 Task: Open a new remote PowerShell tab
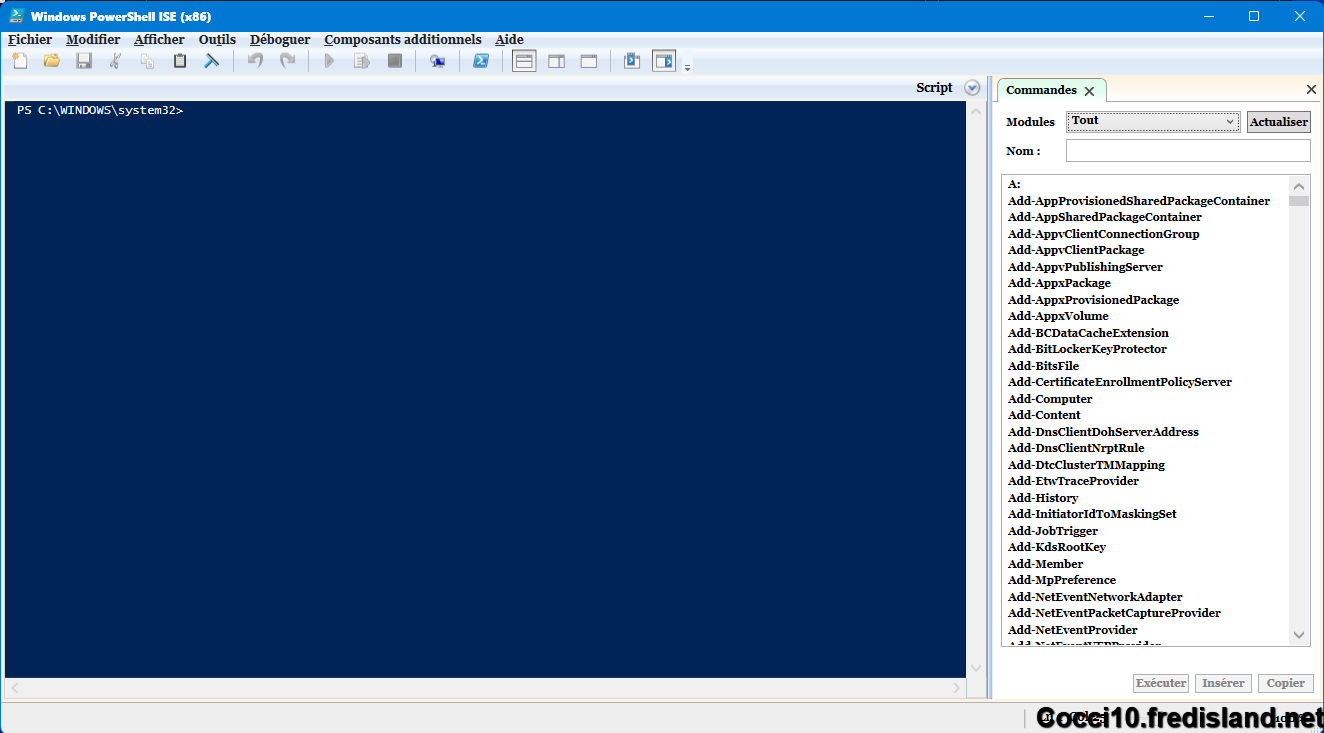pos(438,61)
